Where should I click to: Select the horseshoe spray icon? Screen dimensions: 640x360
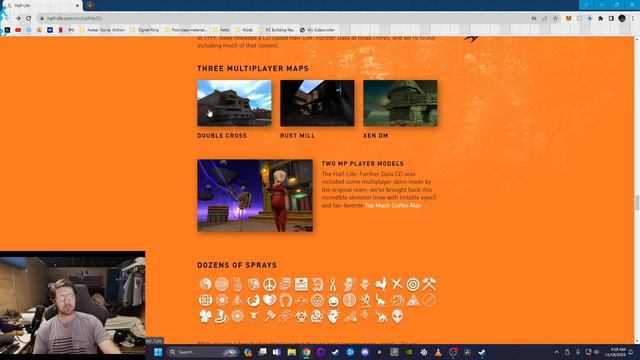285,300
